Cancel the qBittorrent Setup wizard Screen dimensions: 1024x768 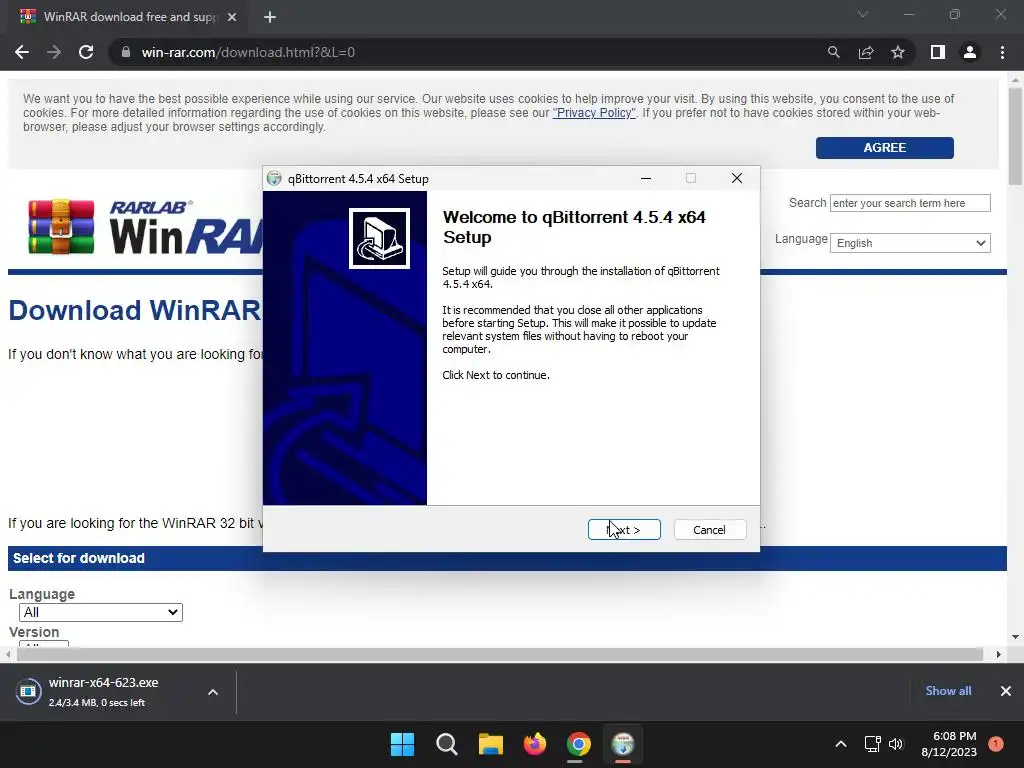(x=709, y=530)
